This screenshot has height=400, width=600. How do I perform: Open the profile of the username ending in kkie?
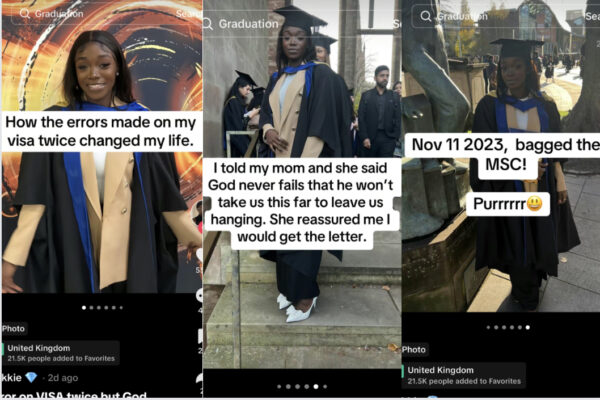(x=11, y=378)
